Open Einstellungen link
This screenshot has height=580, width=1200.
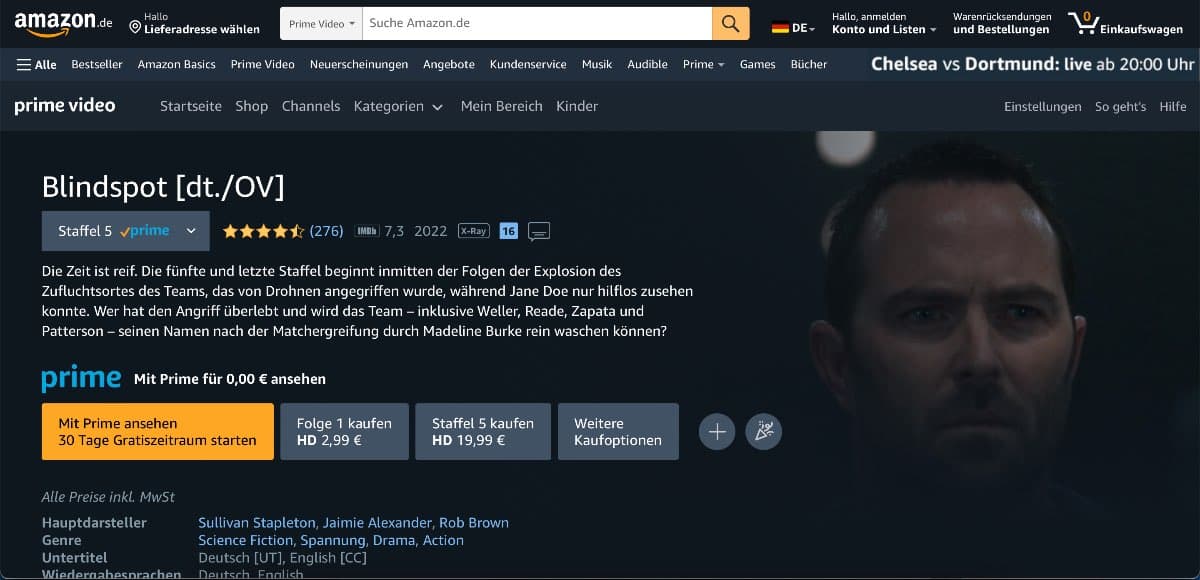pyautogui.click(x=1043, y=106)
